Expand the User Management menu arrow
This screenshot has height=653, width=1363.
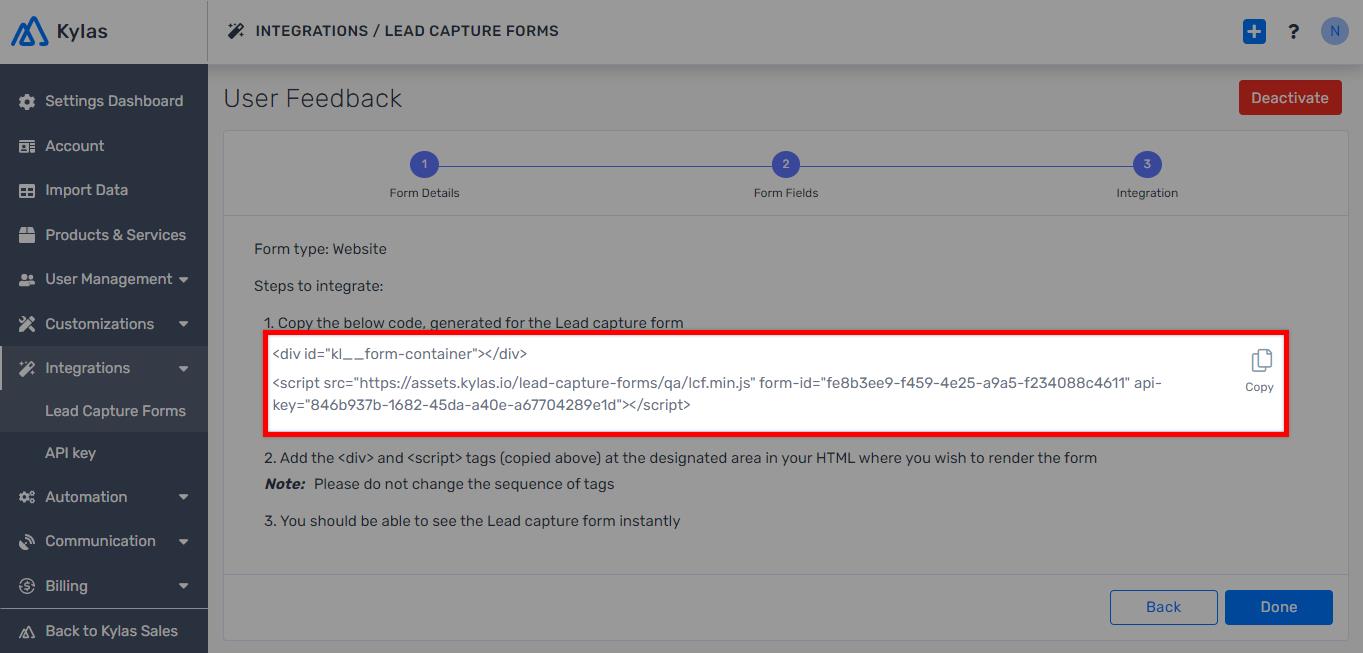point(183,280)
